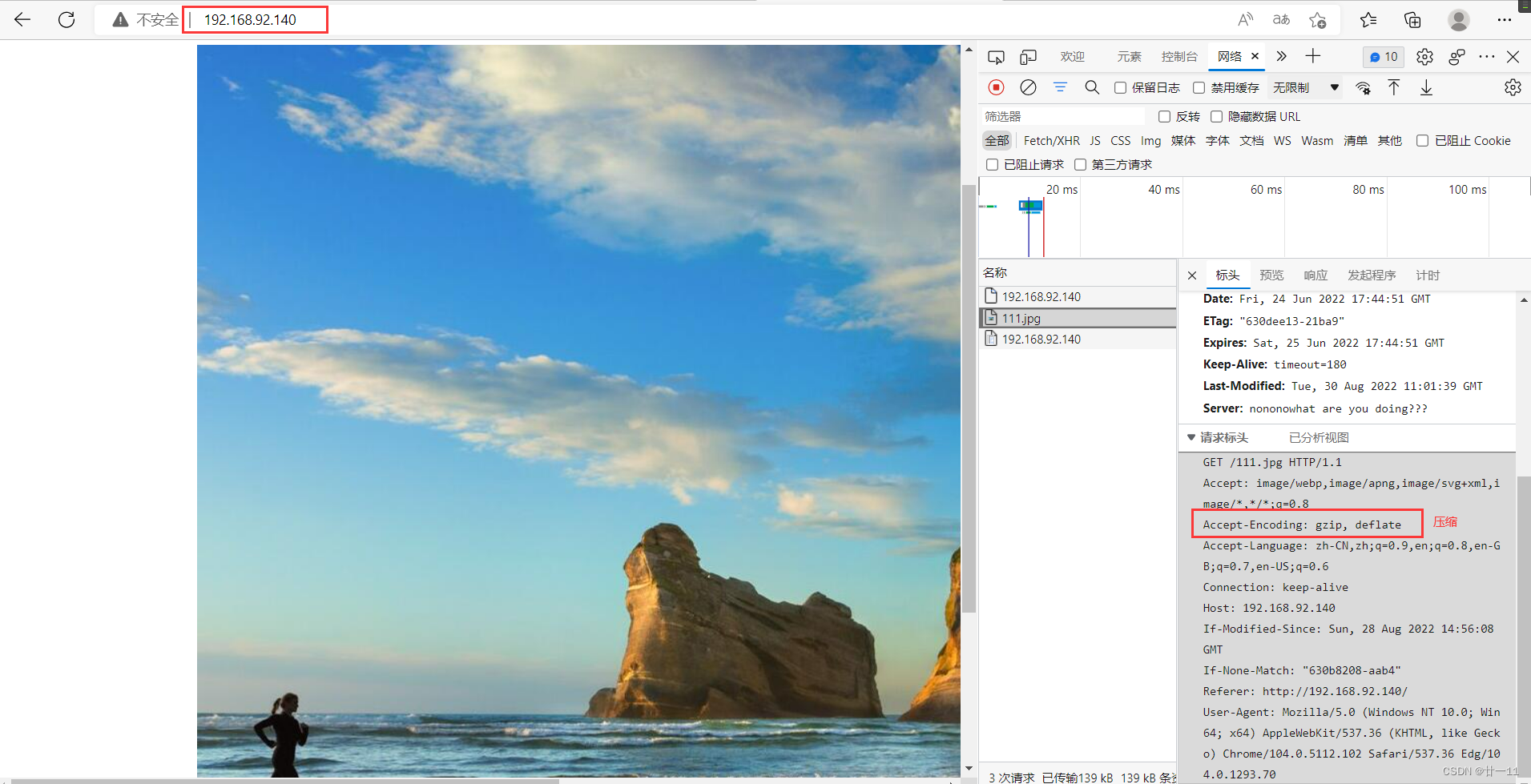1531x784 pixels.
Task: Filter requests by JS type
Action: click(1095, 141)
